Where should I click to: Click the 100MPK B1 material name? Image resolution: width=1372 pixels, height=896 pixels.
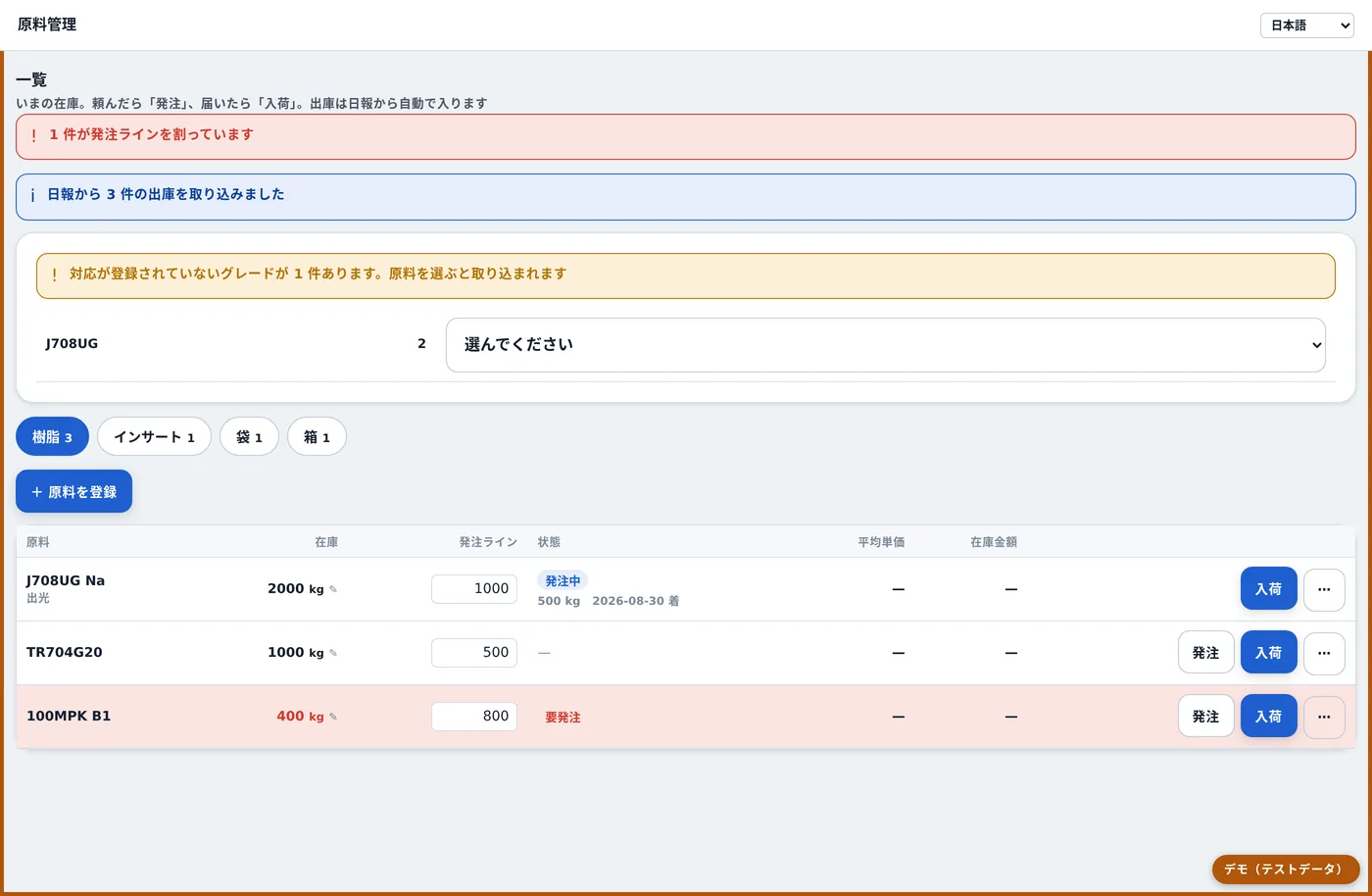coord(69,716)
